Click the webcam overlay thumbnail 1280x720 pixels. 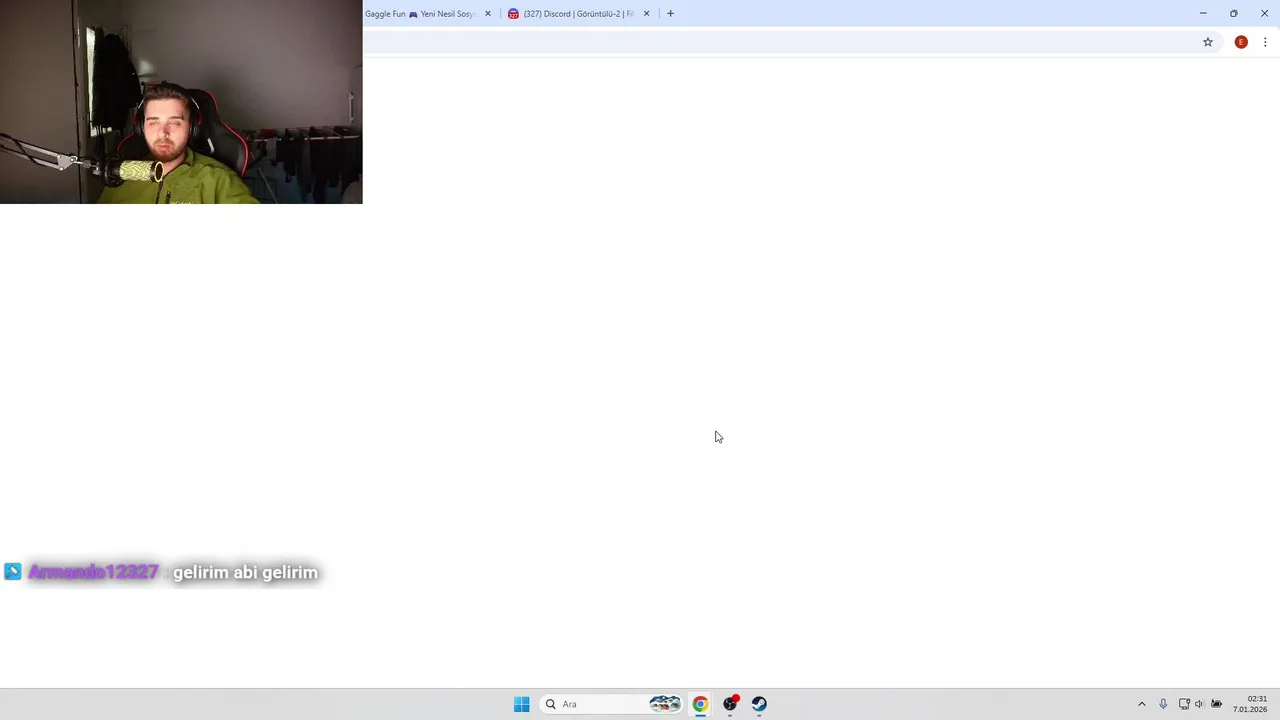coord(181,102)
